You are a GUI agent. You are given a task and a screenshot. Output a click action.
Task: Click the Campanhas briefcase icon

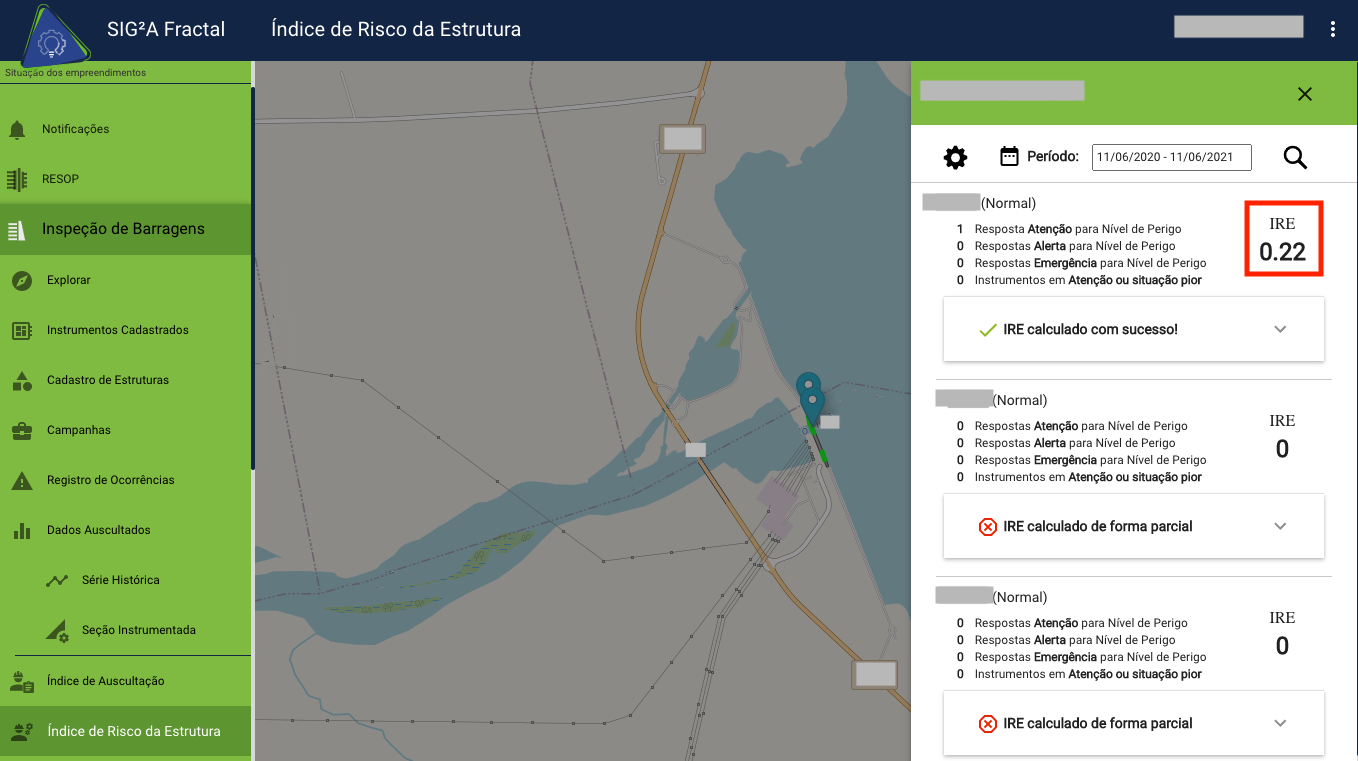tap(22, 430)
